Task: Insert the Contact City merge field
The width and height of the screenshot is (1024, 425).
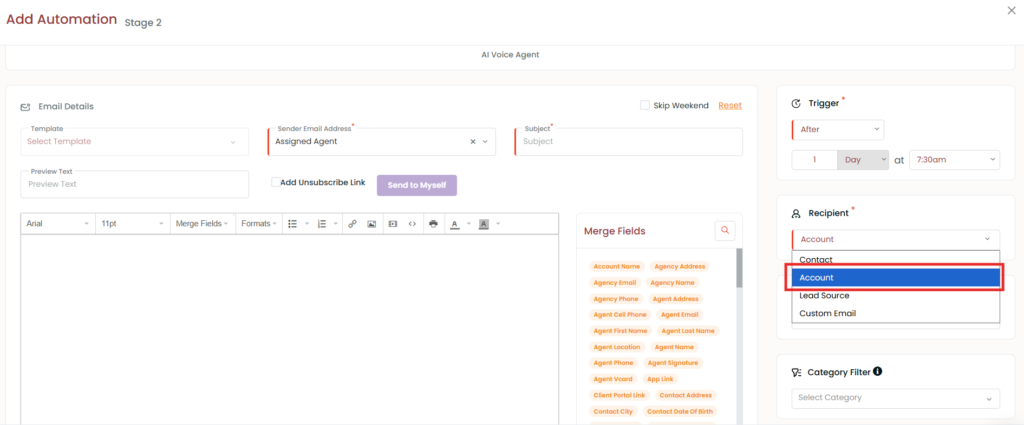Action: [x=613, y=412]
